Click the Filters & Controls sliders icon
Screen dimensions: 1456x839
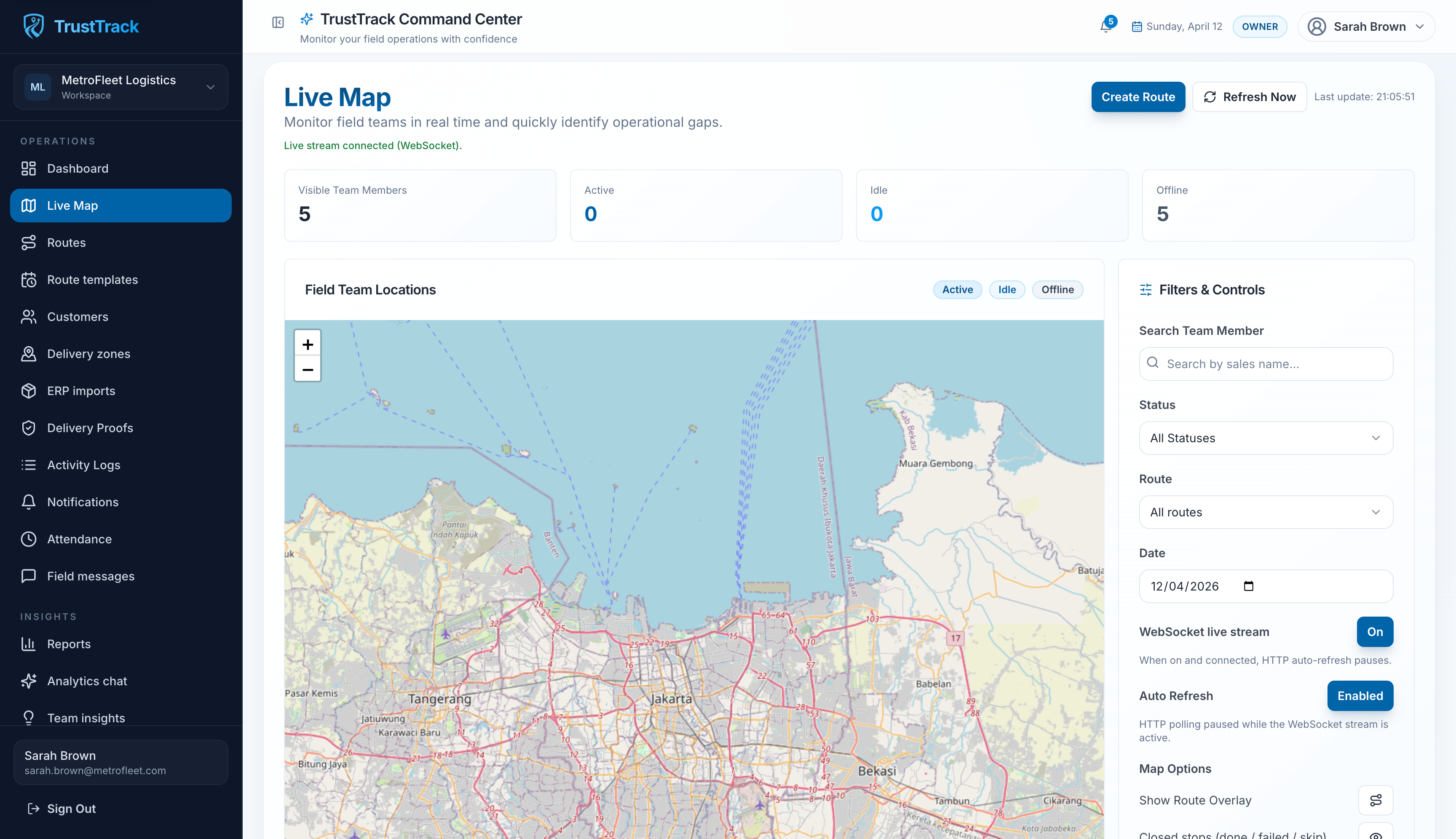tap(1146, 289)
